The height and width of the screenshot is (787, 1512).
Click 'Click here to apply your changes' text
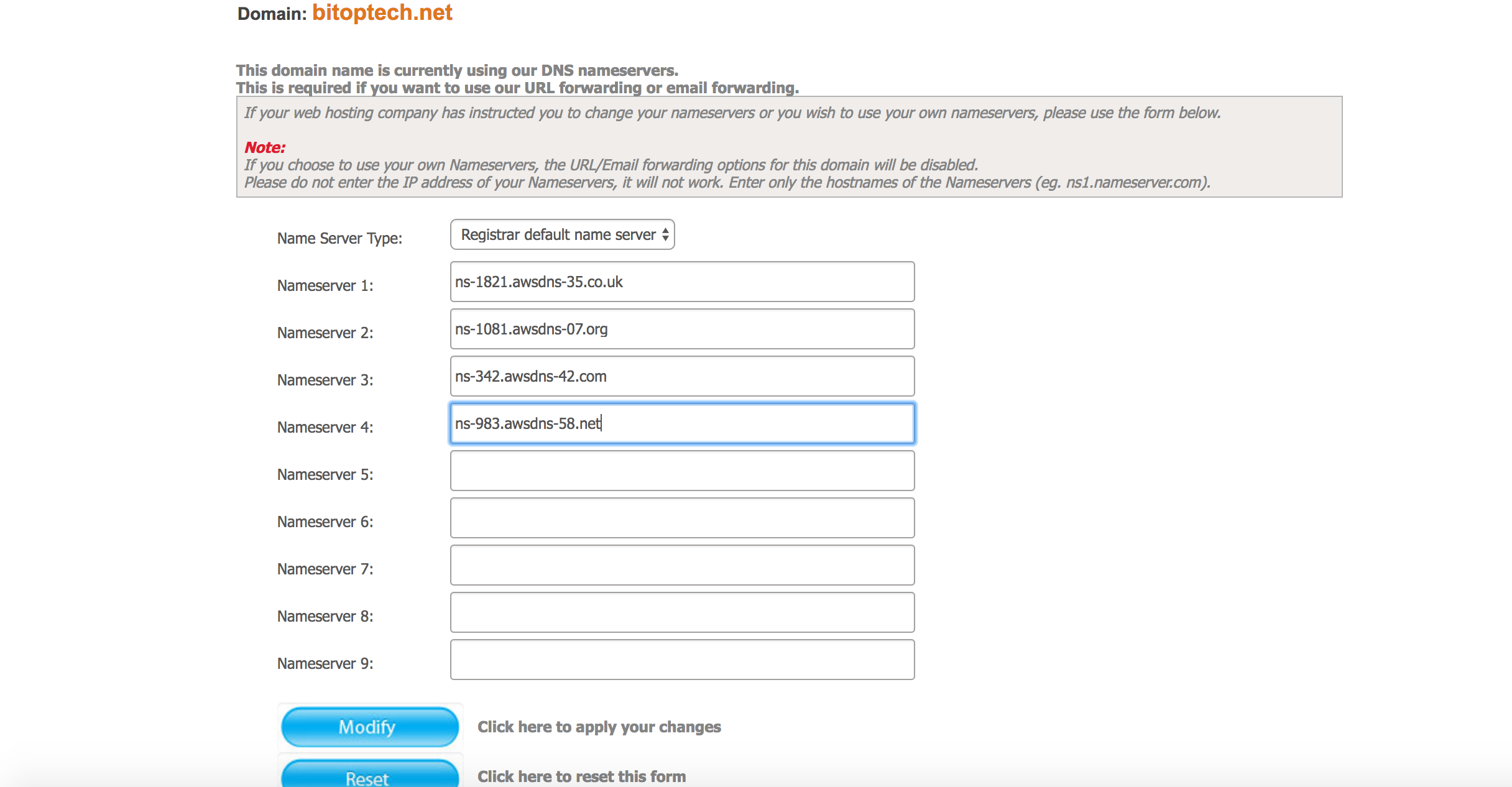tap(599, 727)
